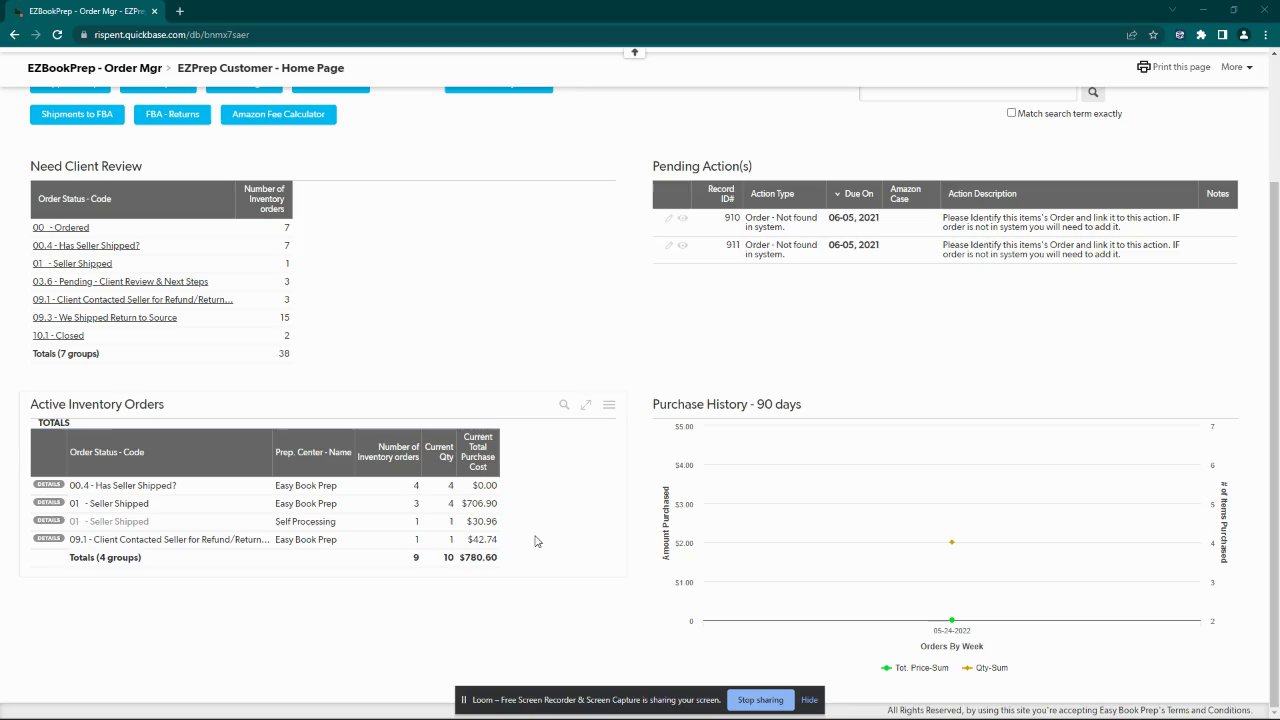Click the Current Qty column header

pos(439,452)
